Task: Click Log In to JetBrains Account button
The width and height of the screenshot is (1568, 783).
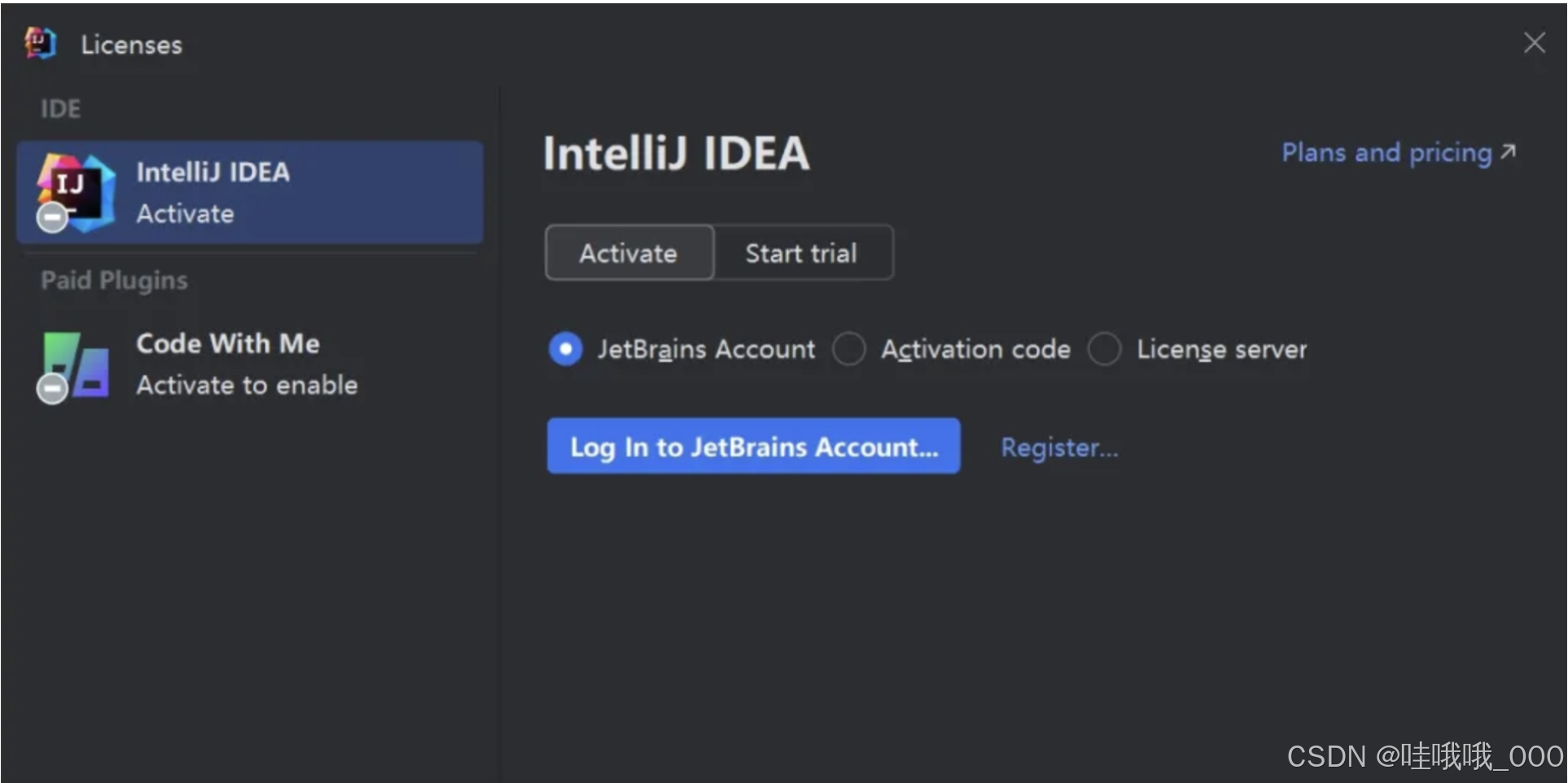Action: click(753, 446)
